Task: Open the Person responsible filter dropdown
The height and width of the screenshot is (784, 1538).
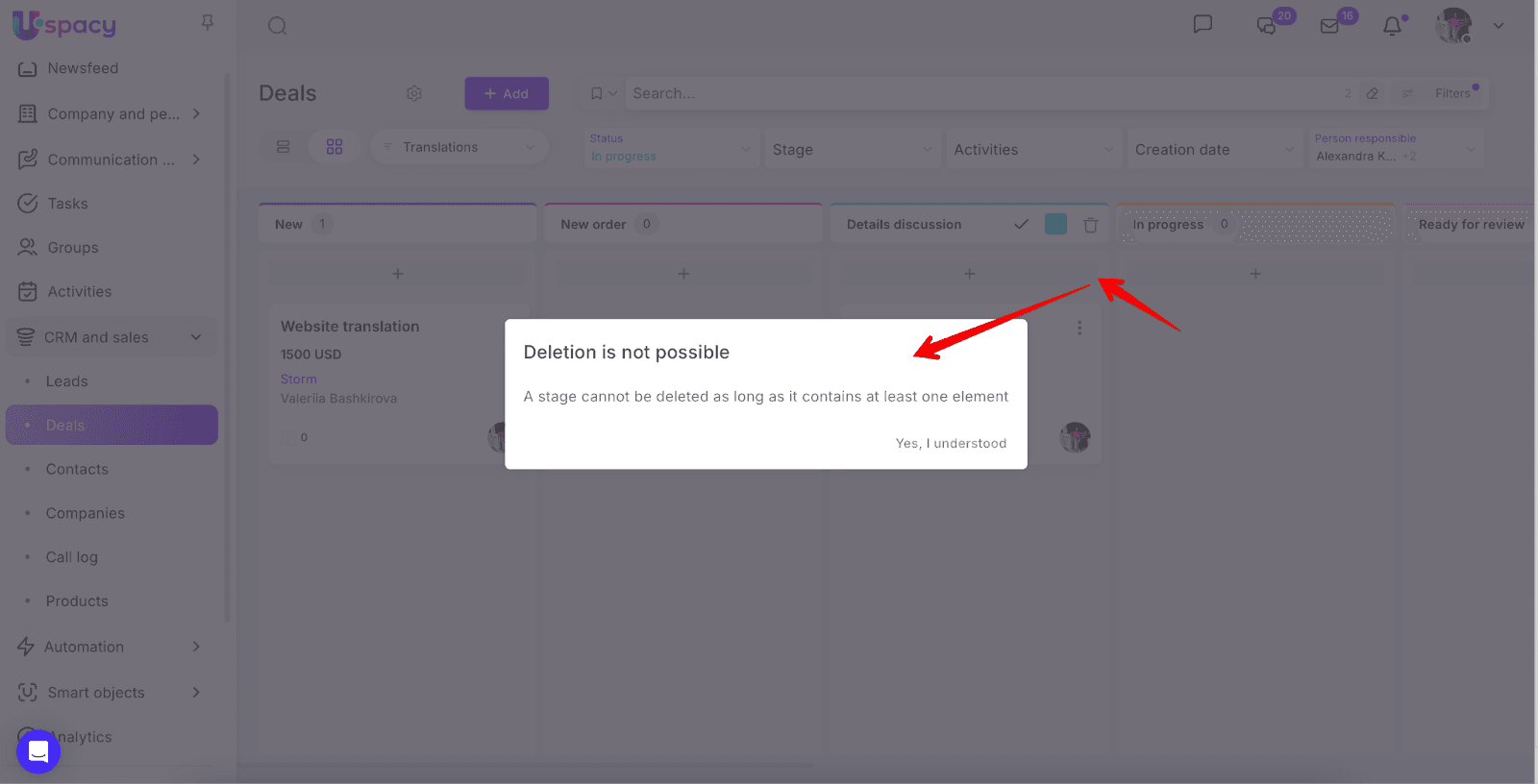Action: 1396,148
